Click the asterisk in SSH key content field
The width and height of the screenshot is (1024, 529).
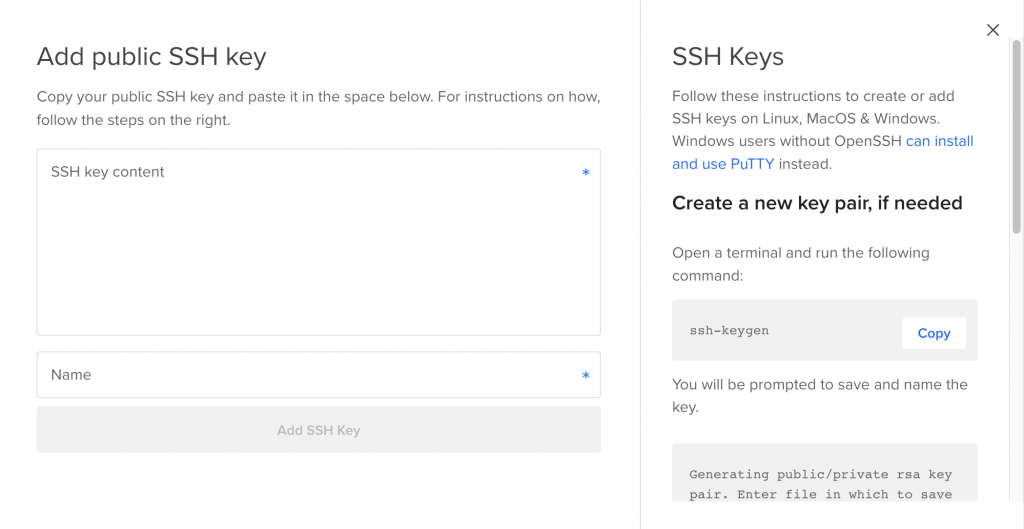[586, 173]
